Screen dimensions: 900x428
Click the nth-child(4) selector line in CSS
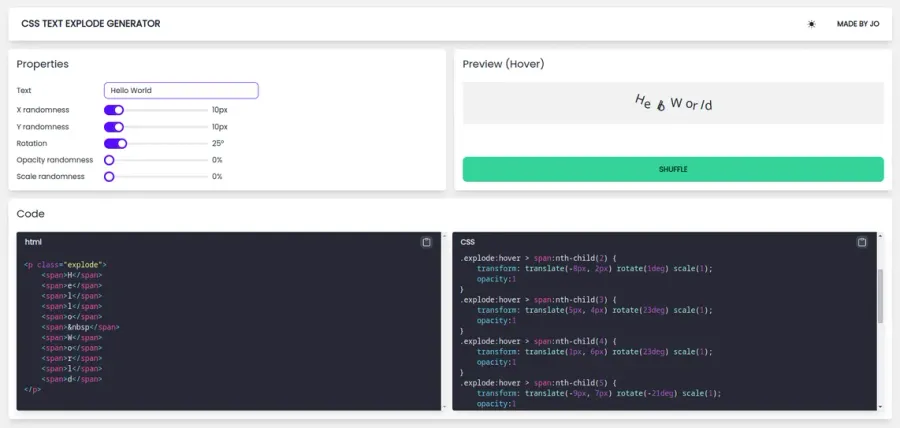[x=538, y=341]
